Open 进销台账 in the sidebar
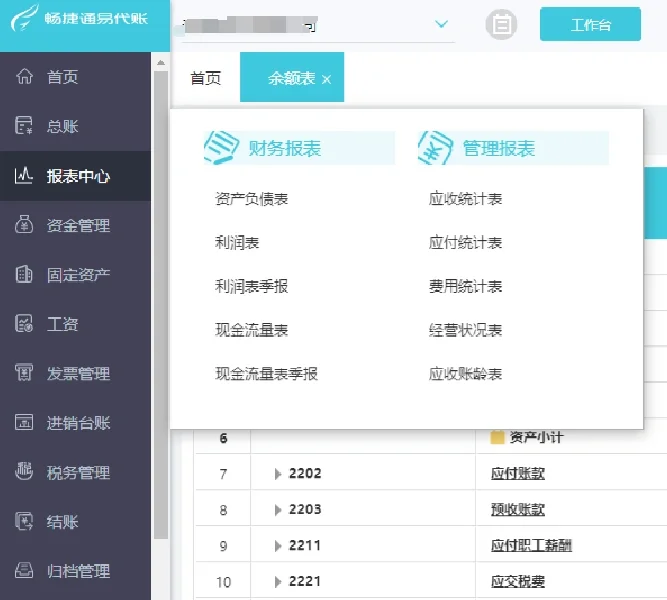 pos(75,423)
